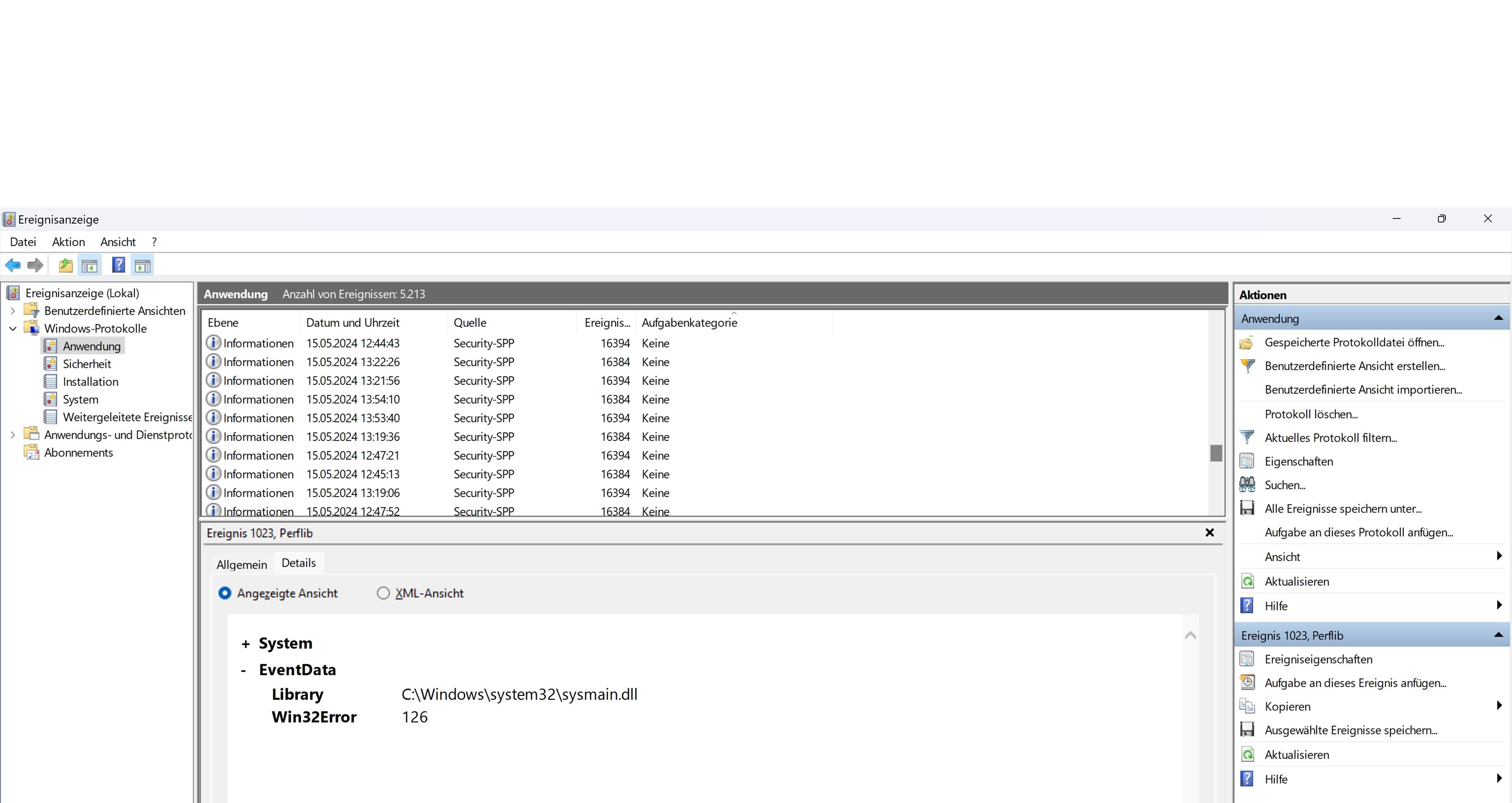Expand the System node in details

[245, 644]
